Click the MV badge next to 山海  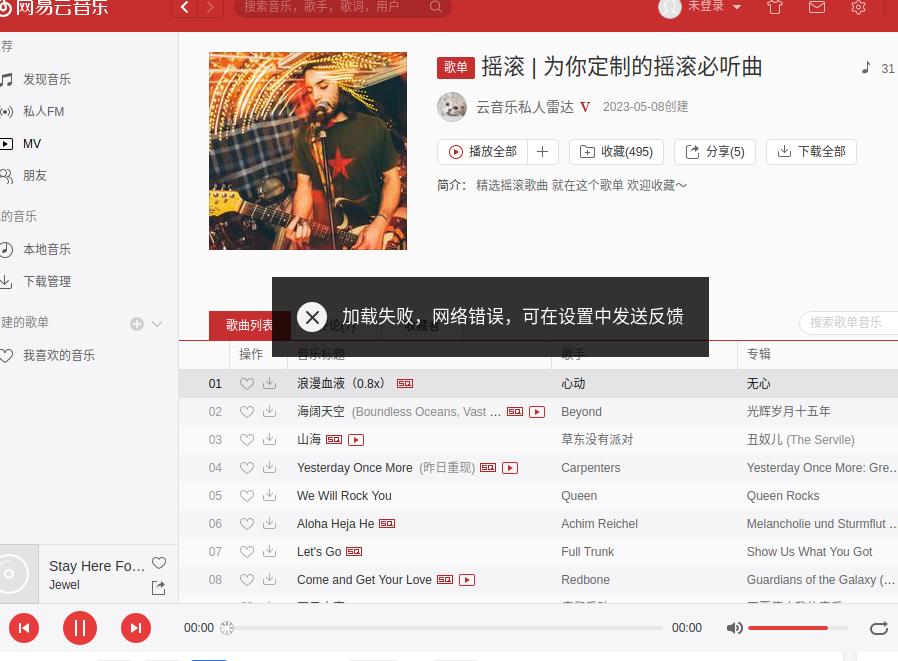click(x=356, y=439)
